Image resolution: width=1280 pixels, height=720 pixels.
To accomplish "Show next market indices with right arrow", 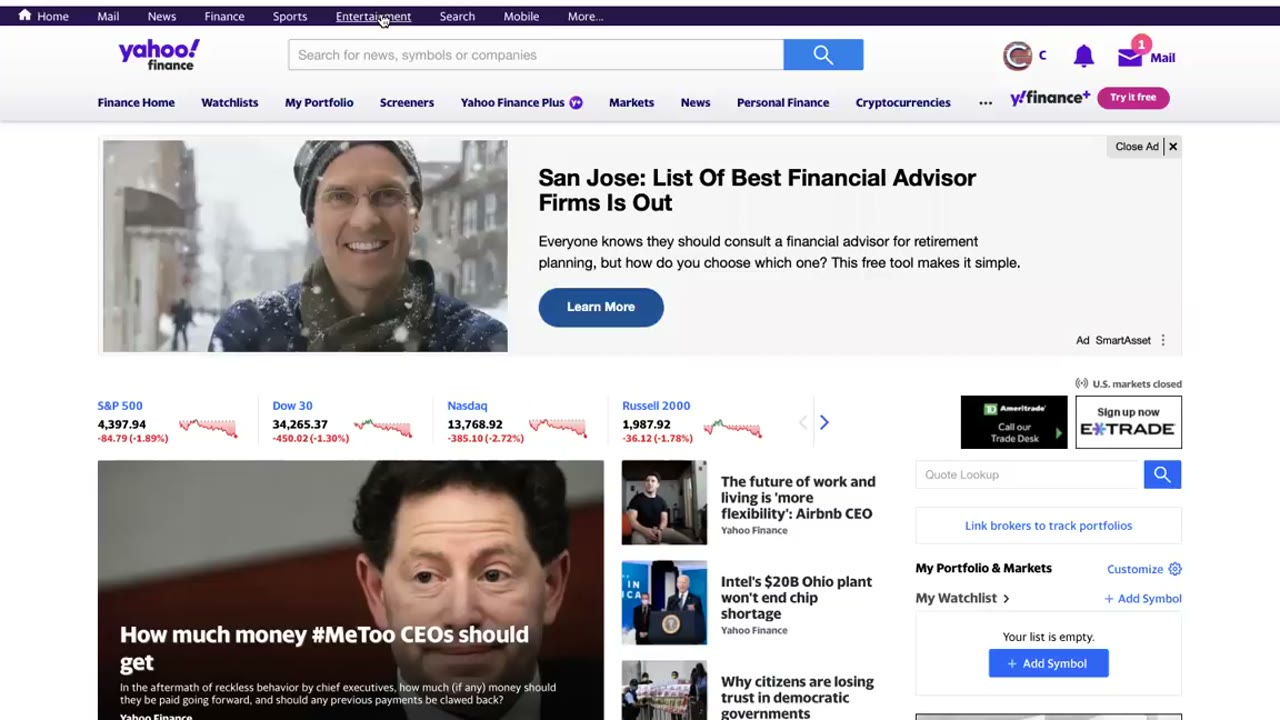I will [x=824, y=422].
